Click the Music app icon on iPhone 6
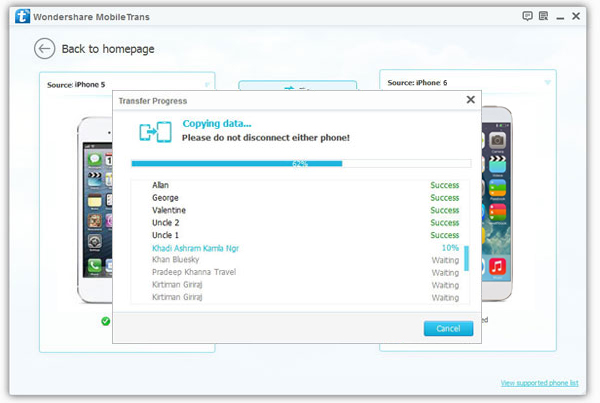The height and width of the screenshot is (403, 600). [x=497, y=266]
